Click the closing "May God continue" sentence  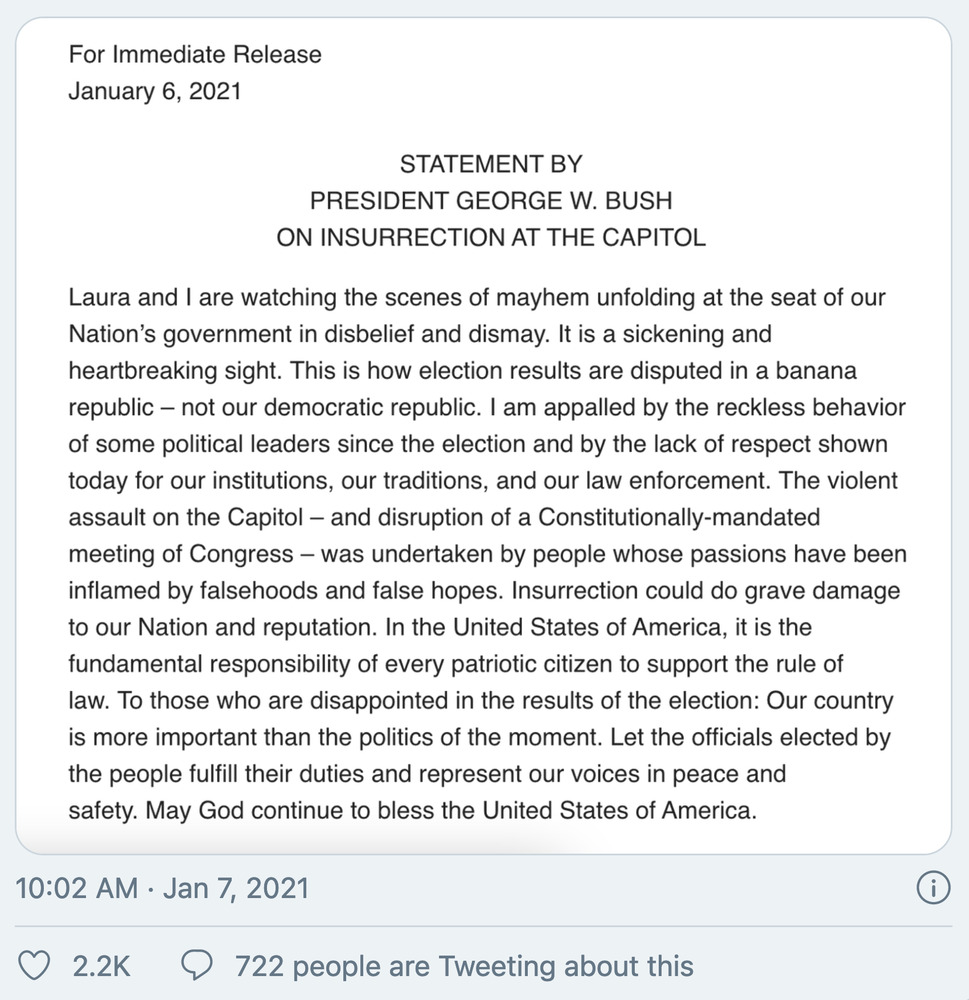[x=450, y=811]
